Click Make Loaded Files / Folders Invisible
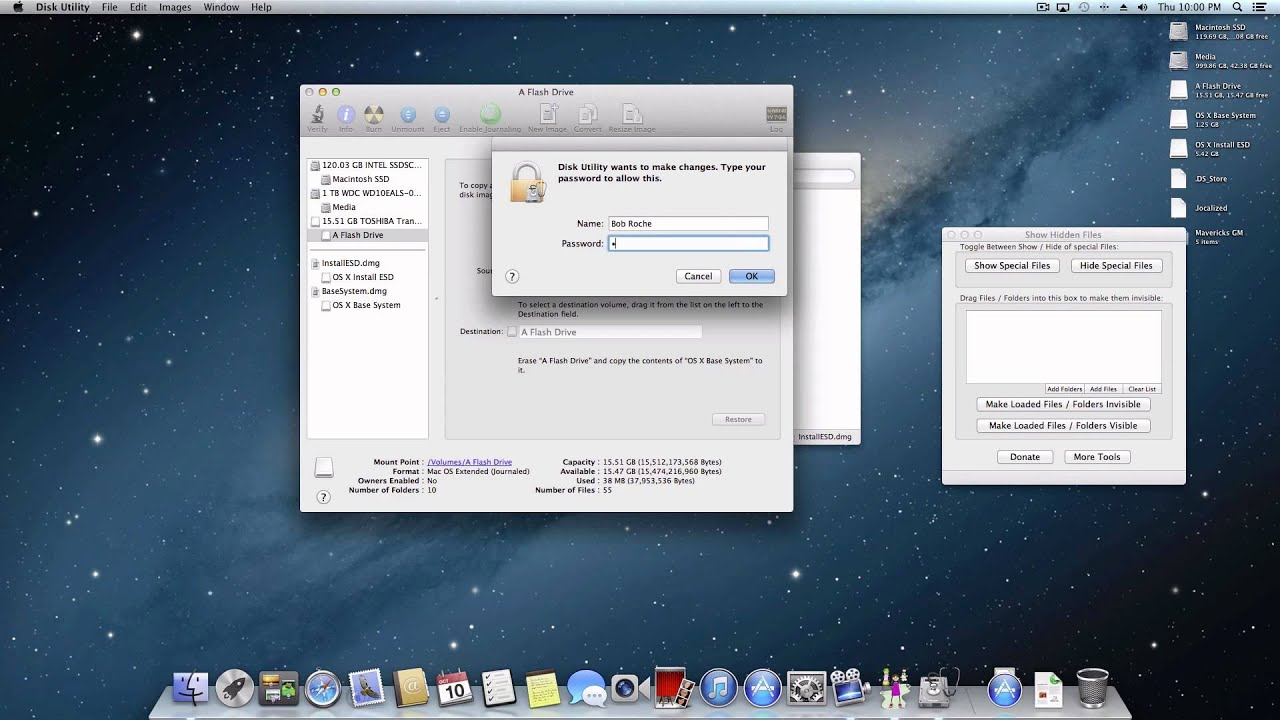Image resolution: width=1280 pixels, height=720 pixels. [x=1063, y=405]
